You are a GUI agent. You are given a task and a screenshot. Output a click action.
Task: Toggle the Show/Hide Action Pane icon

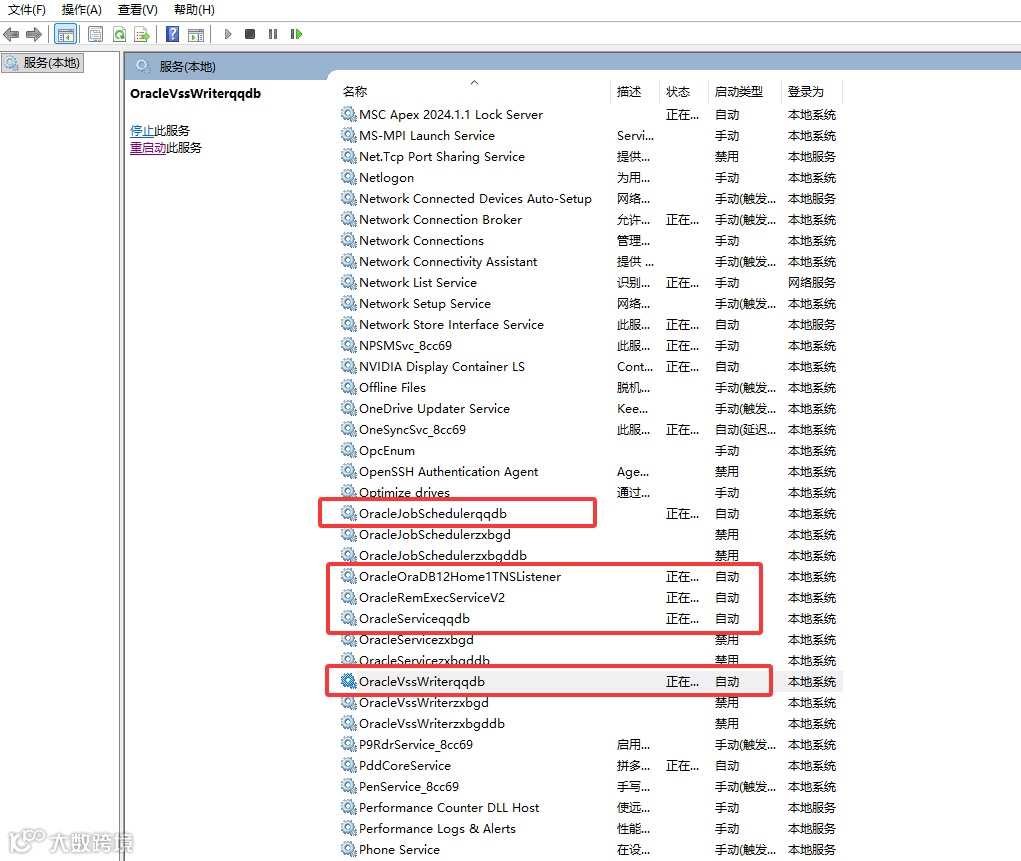coord(196,35)
